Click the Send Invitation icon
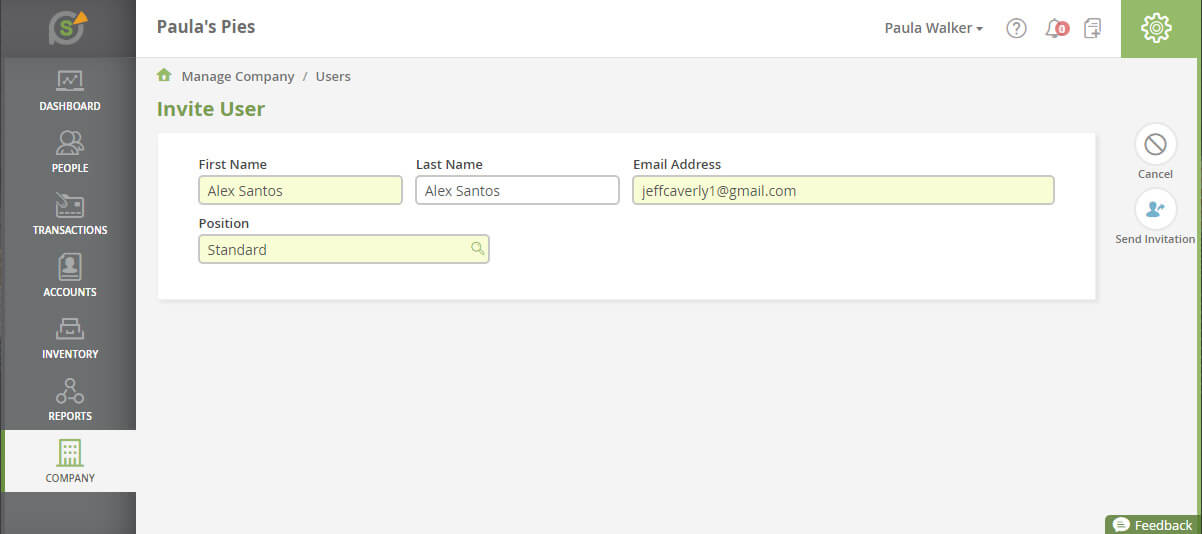Image resolution: width=1202 pixels, height=534 pixels. (x=1155, y=209)
